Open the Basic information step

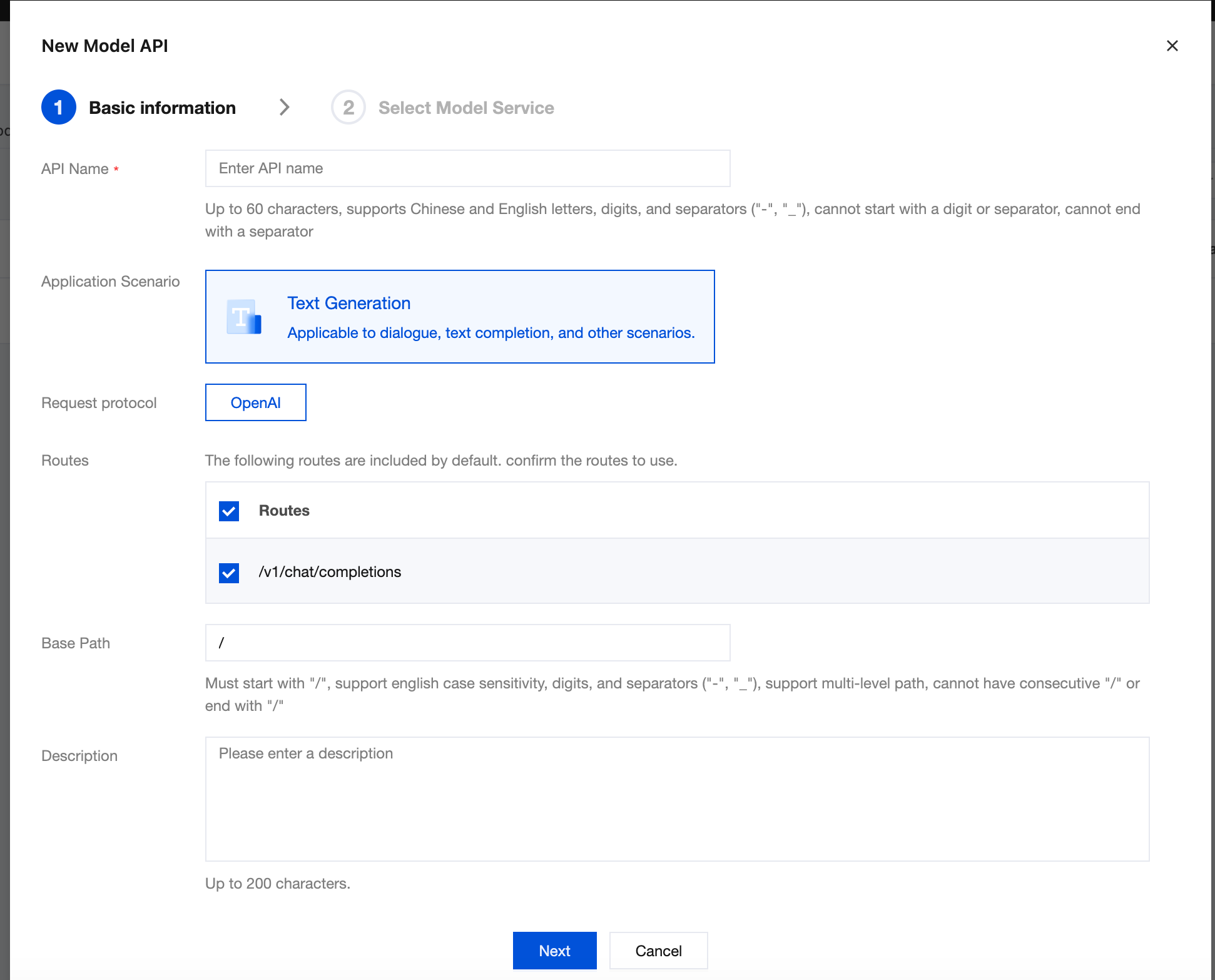click(162, 108)
